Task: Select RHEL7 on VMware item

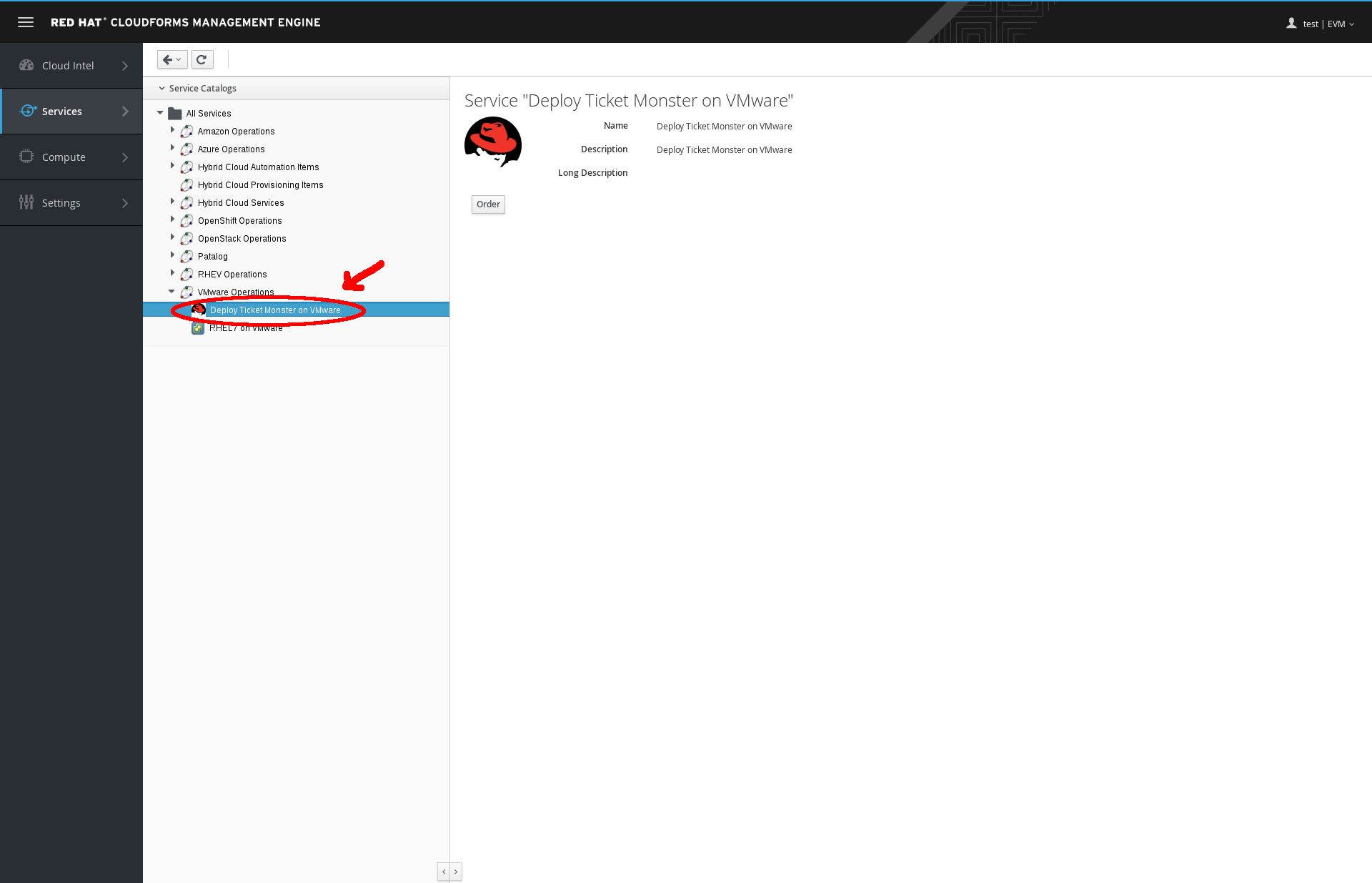Action: pos(246,328)
